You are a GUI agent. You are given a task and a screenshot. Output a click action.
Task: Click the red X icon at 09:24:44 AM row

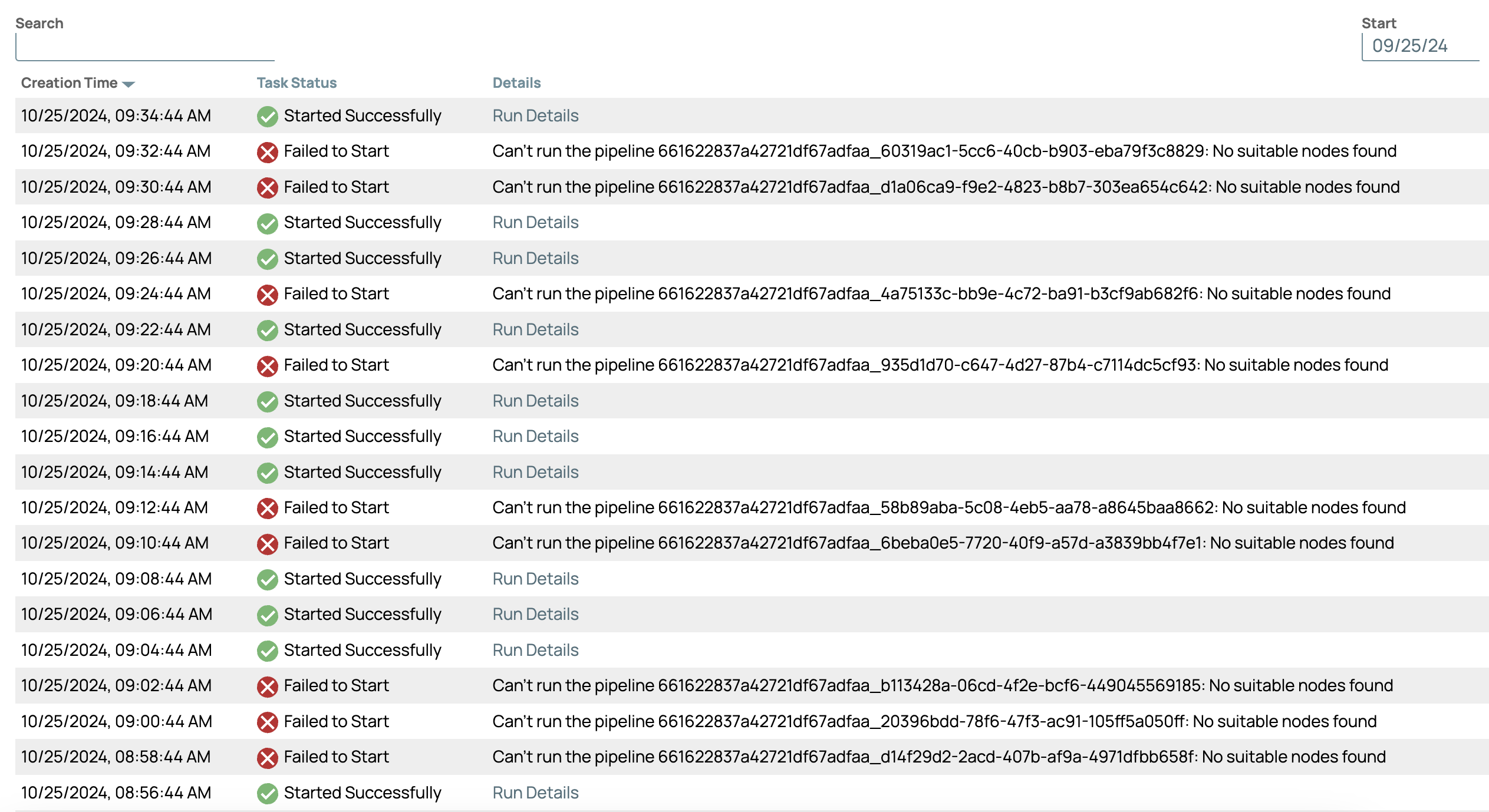pyautogui.click(x=267, y=295)
